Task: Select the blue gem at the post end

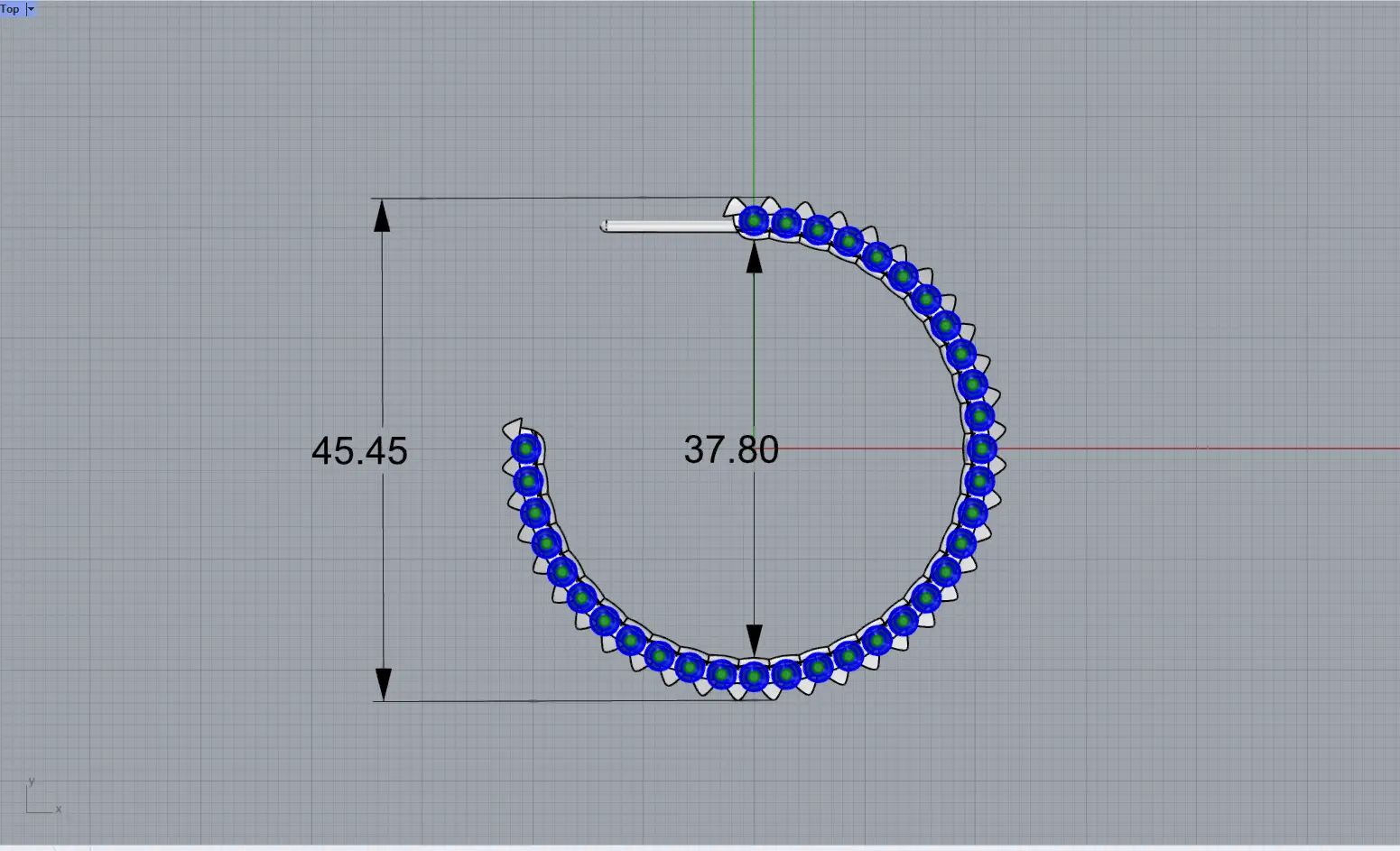Action: 754,220
